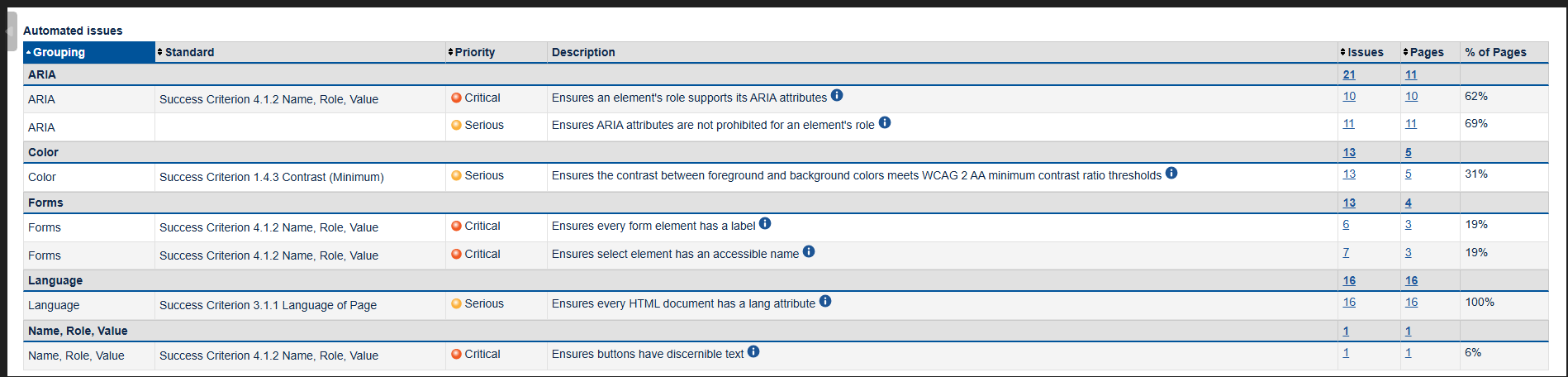
Task: Click info icon beside ARIA prohibited attributes rule
Action: tap(885, 123)
